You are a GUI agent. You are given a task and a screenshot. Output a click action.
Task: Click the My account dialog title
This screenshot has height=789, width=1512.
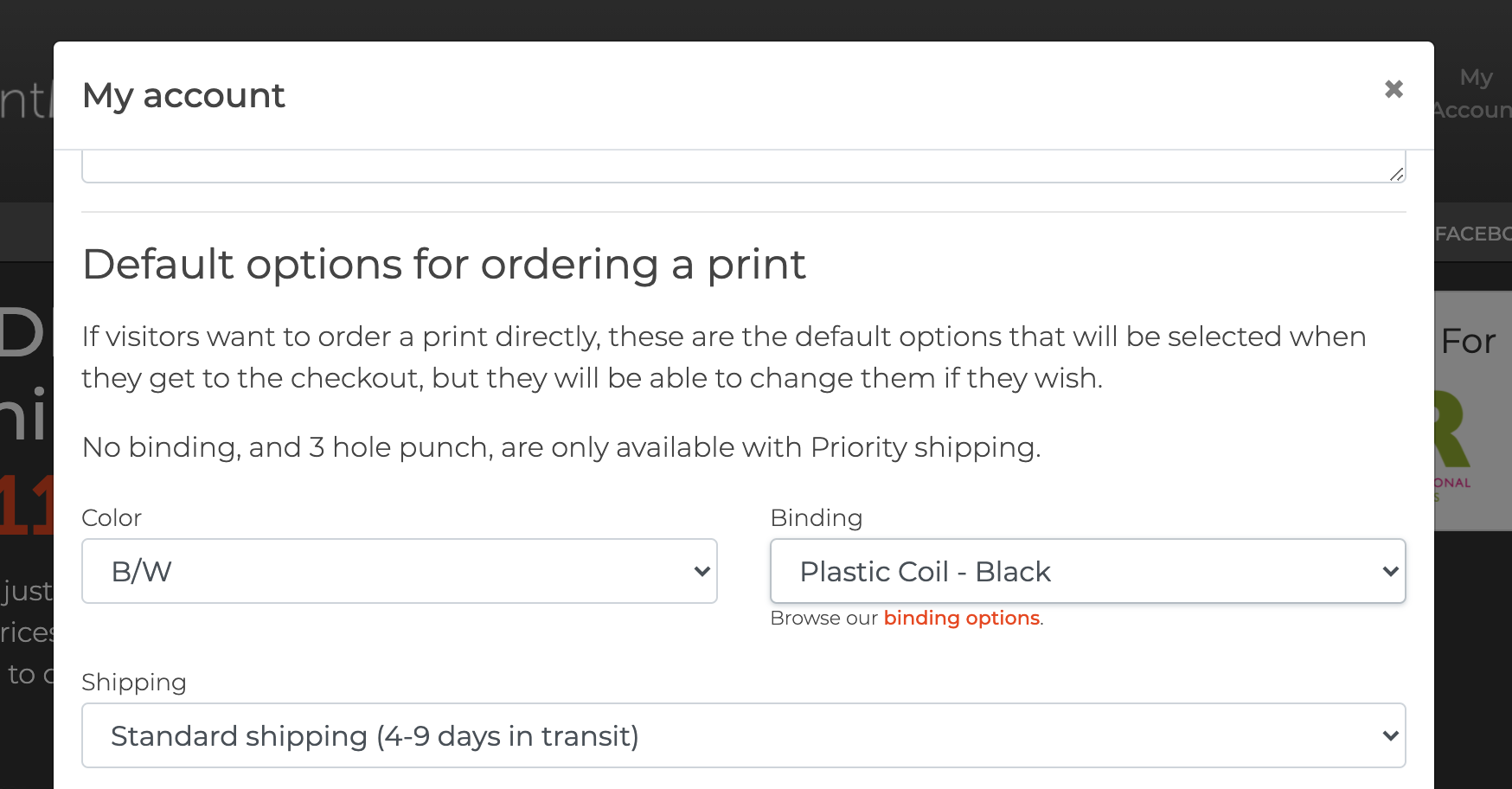click(183, 95)
